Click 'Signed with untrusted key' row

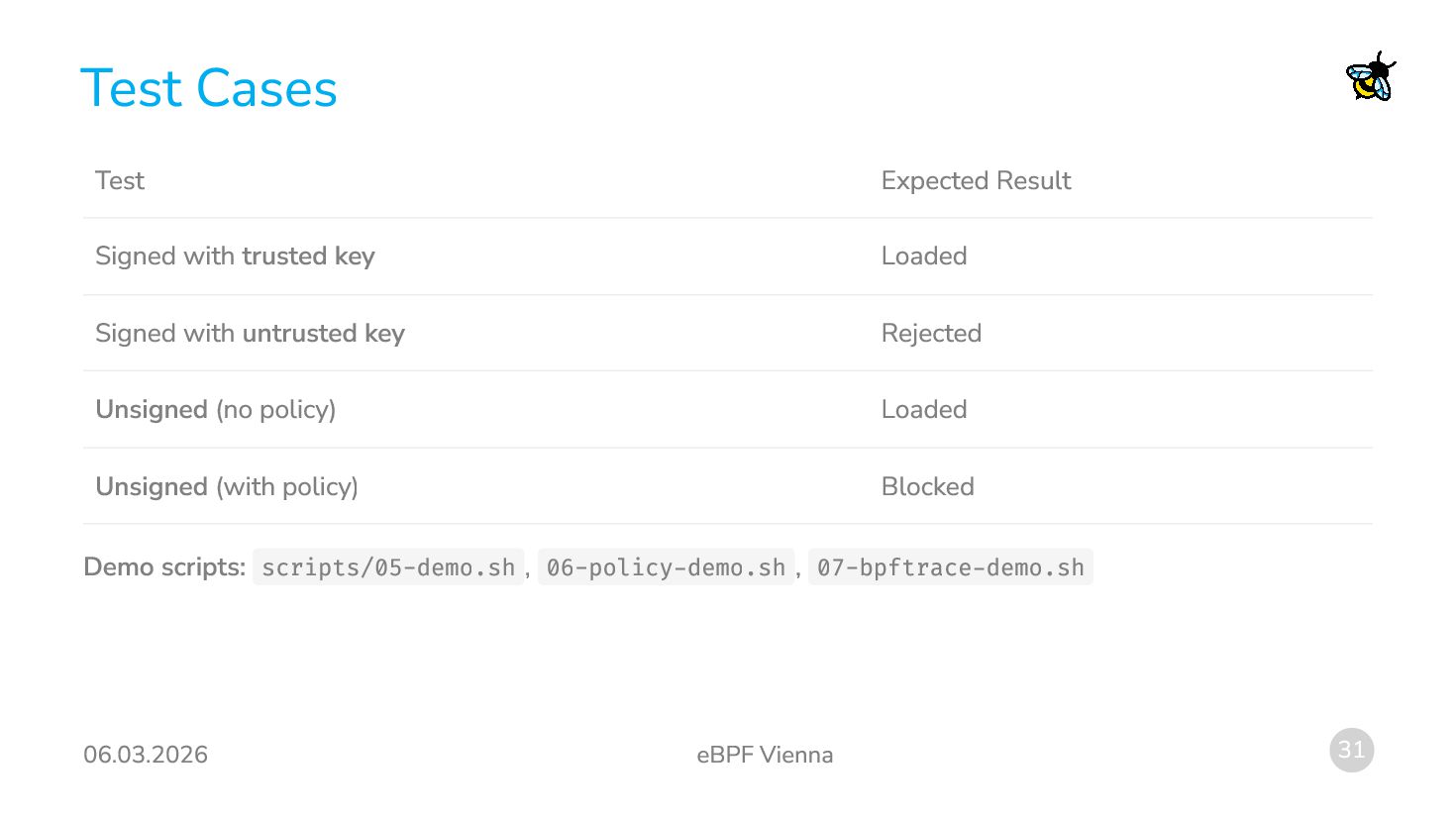coord(250,333)
